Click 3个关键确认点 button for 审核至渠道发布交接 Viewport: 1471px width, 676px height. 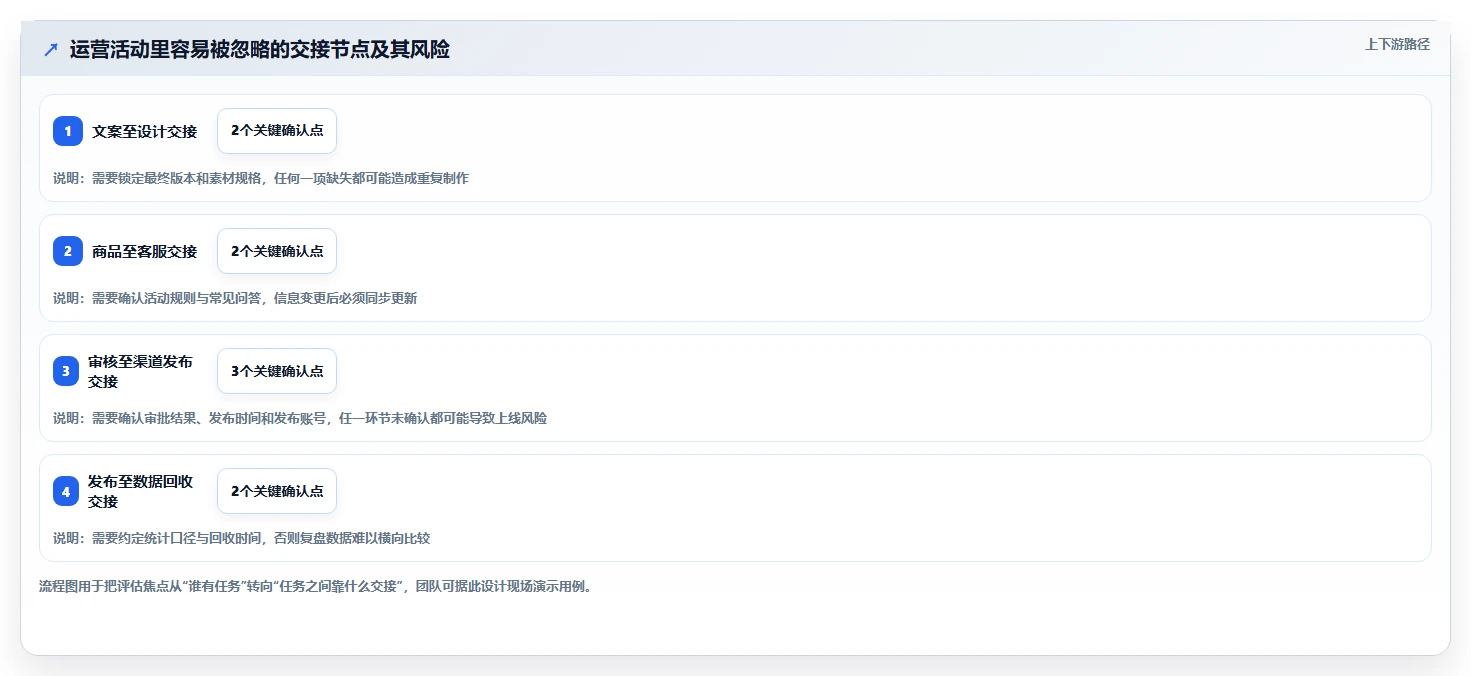tap(277, 371)
